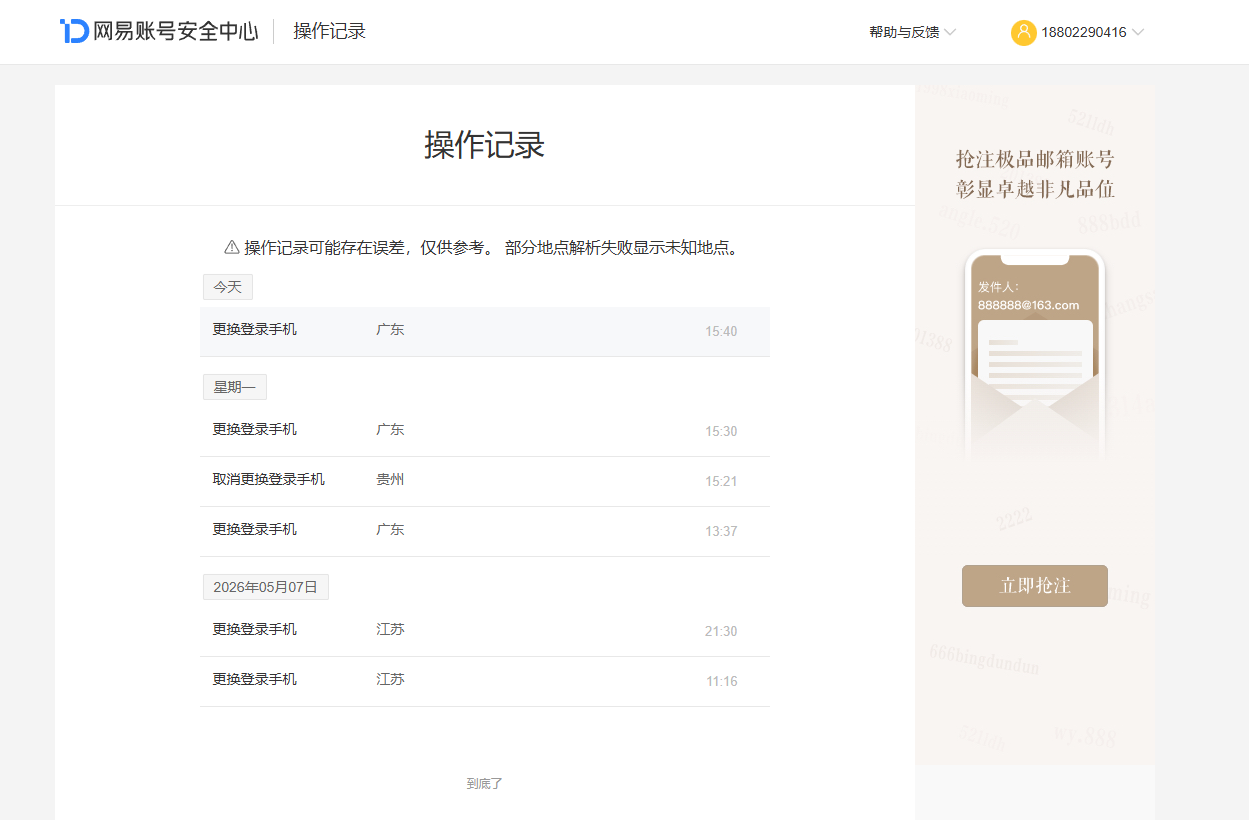Image resolution: width=1249 pixels, height=820 pixels.
Task: Click the 操作记录 header tab label
Action: (x=330, y=31)
